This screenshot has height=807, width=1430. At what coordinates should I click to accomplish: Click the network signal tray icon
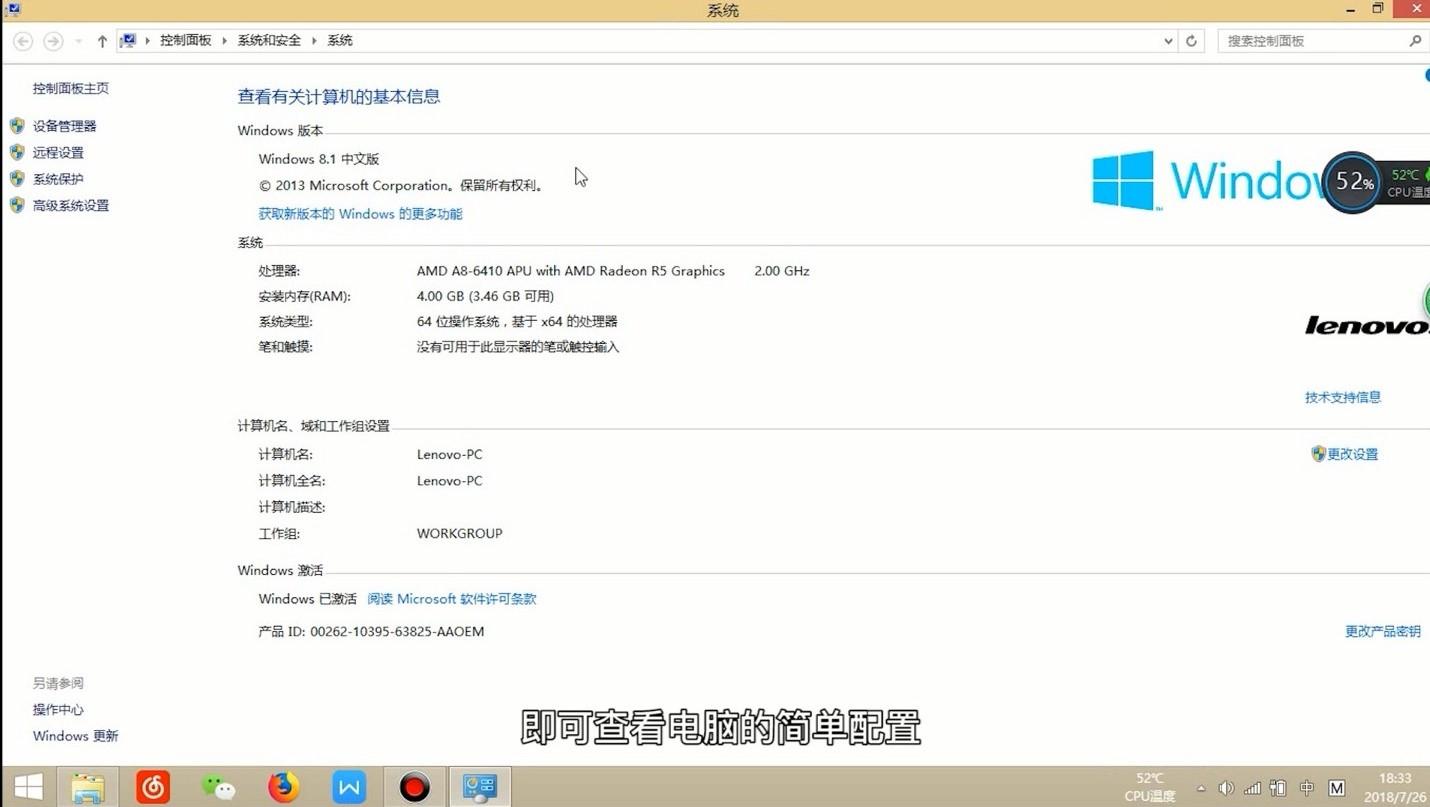1252,788
